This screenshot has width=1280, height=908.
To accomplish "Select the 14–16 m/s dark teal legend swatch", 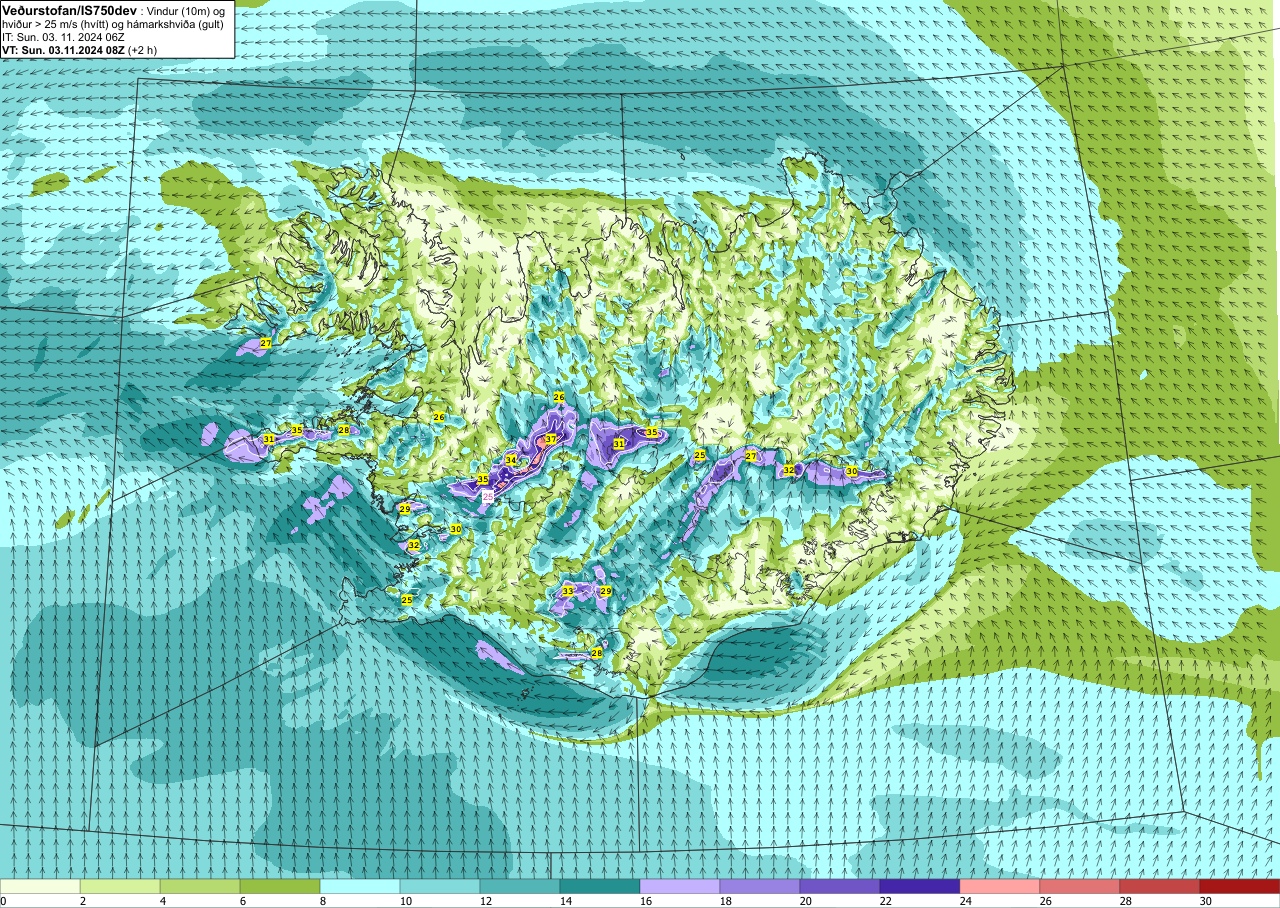I will [x=600, y=886].
